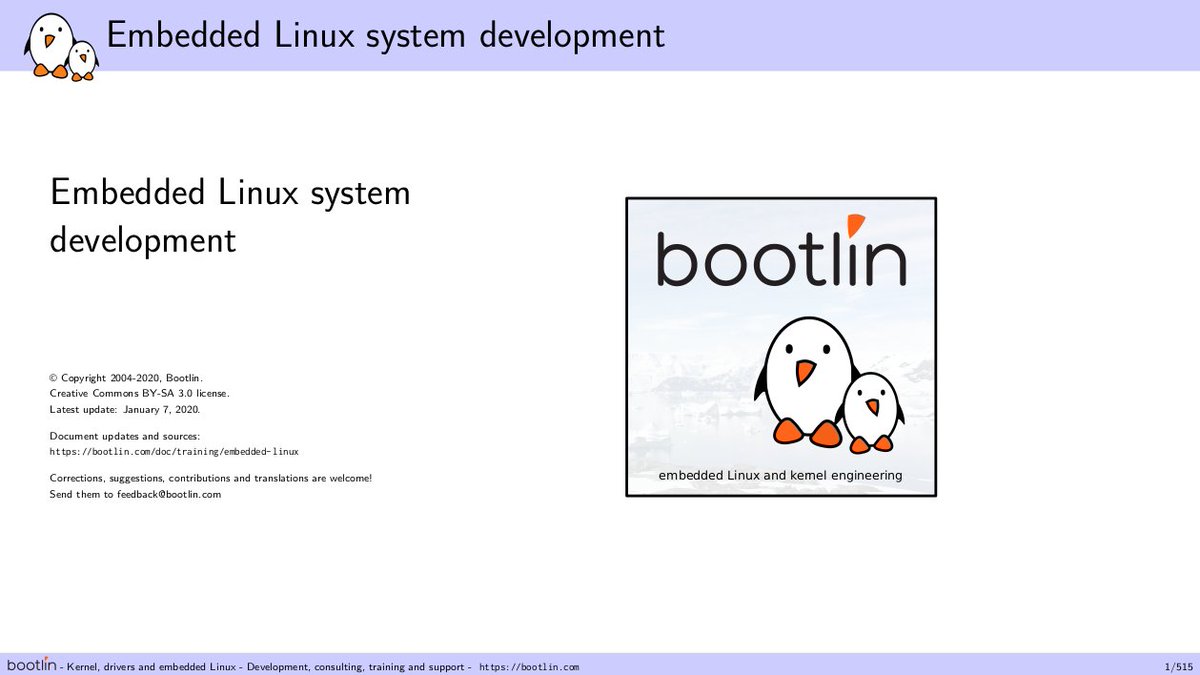
Task: Click the 'embedded Linux and kernel engineering' caption
Action: tap(780, 475)
